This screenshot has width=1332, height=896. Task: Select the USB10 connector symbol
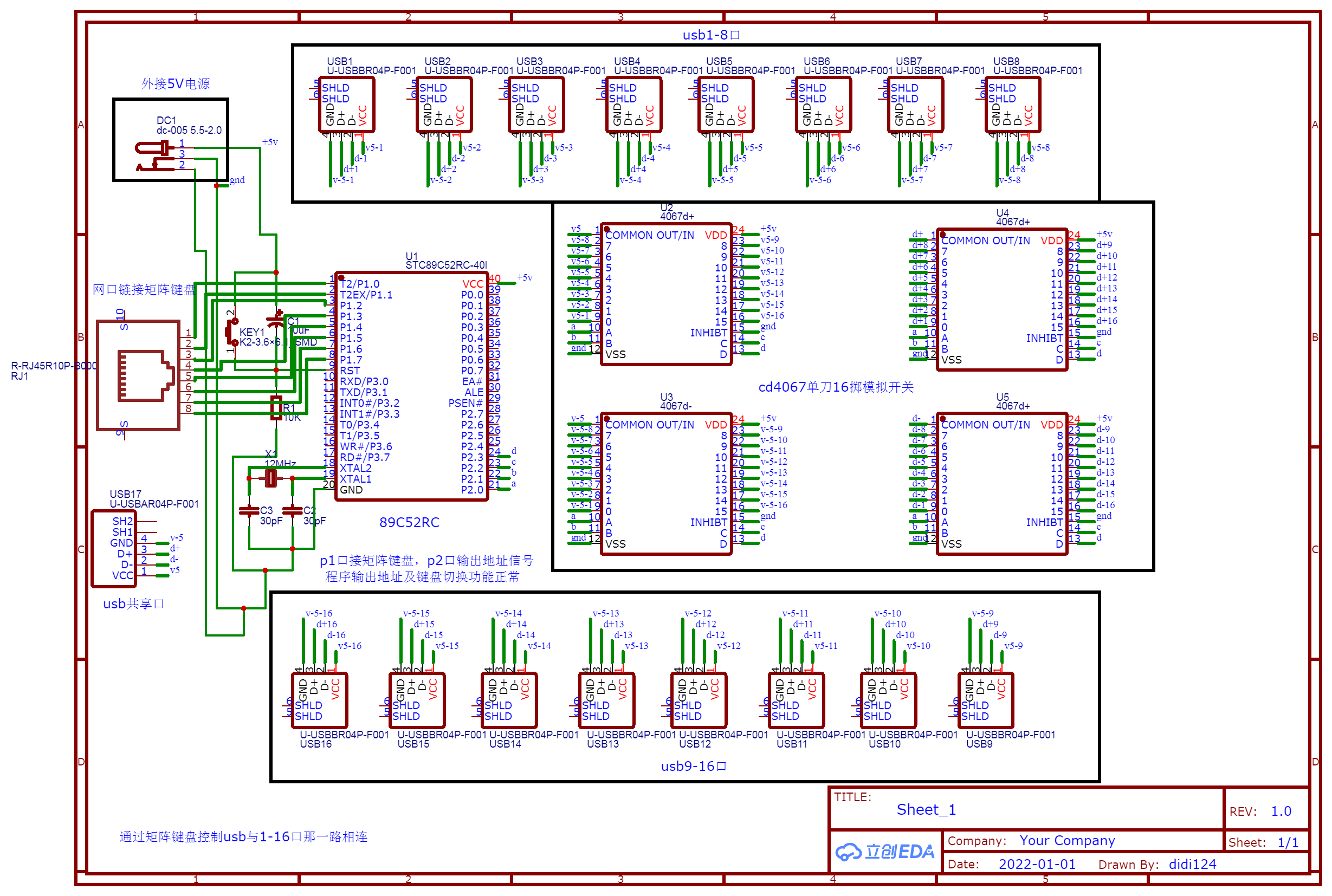coord(889,700)
